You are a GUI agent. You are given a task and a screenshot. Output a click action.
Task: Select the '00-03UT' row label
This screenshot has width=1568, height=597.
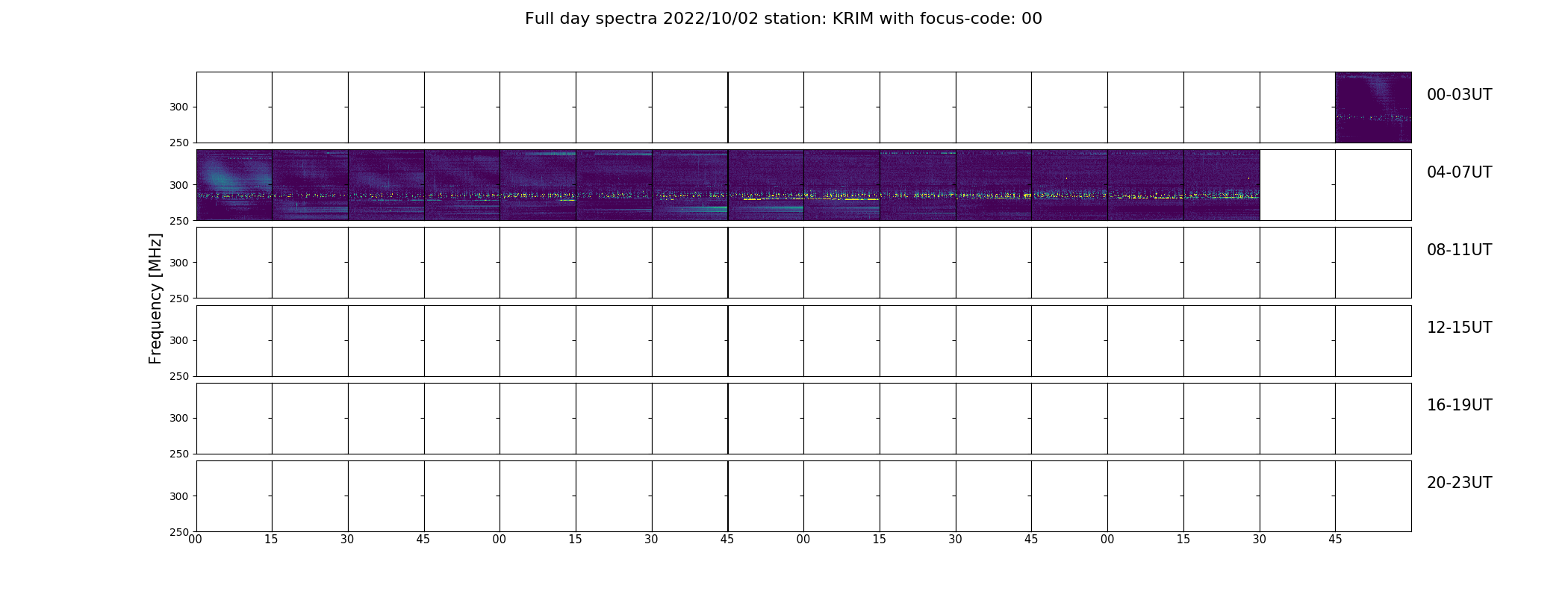pyautogui.click(x=1459, y=95)
